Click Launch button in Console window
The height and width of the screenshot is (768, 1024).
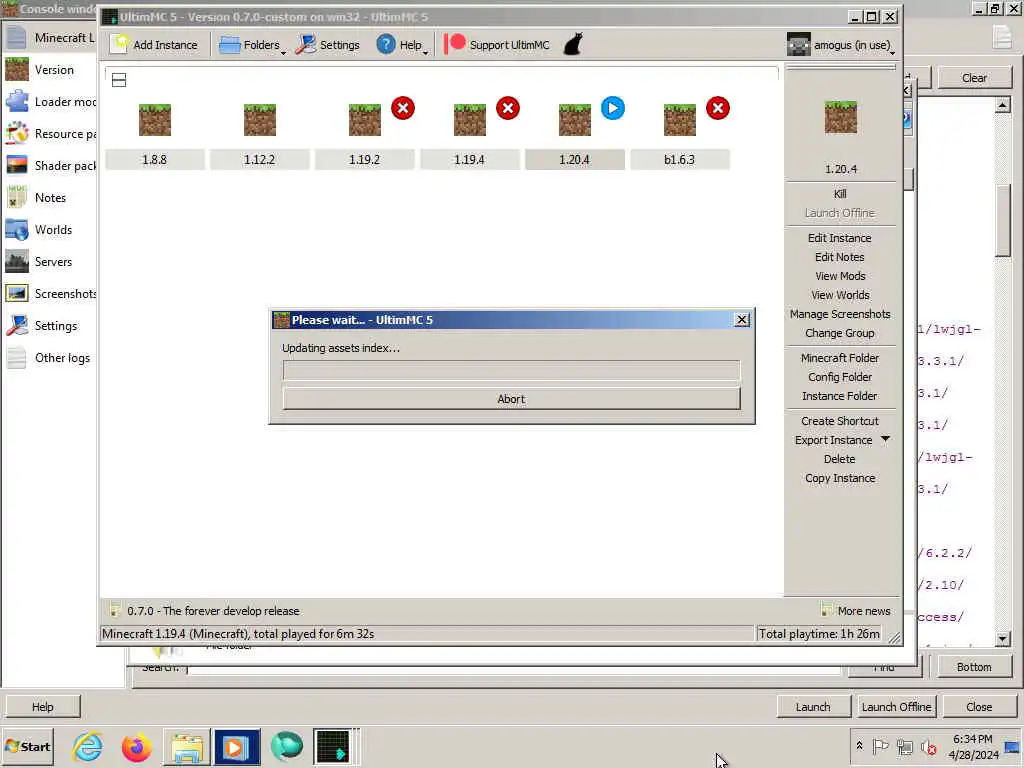pyautogui.click(x=813, y=707)
